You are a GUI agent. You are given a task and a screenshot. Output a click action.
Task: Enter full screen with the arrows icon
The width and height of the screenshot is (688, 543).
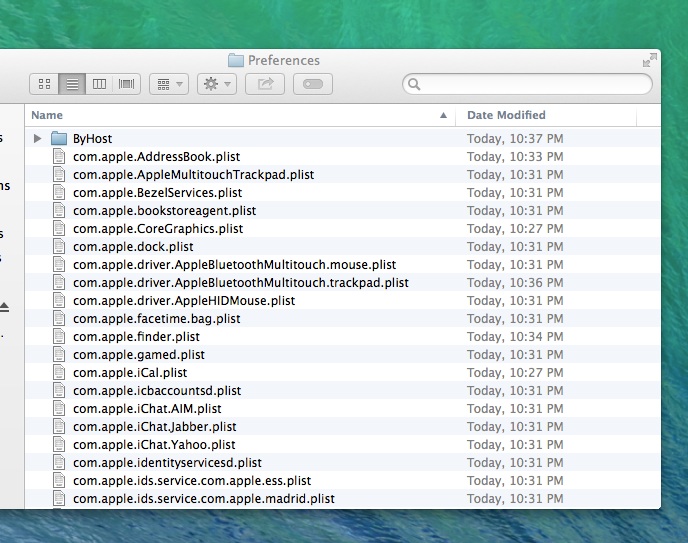(x=650, y=60)
